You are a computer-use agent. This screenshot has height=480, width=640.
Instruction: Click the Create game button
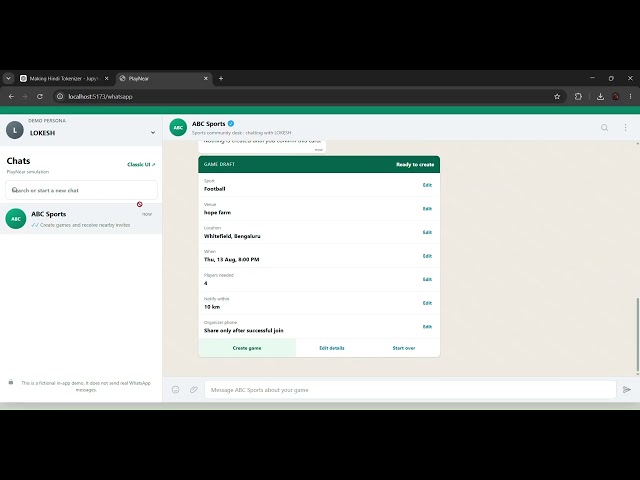[x=247, y=348]
